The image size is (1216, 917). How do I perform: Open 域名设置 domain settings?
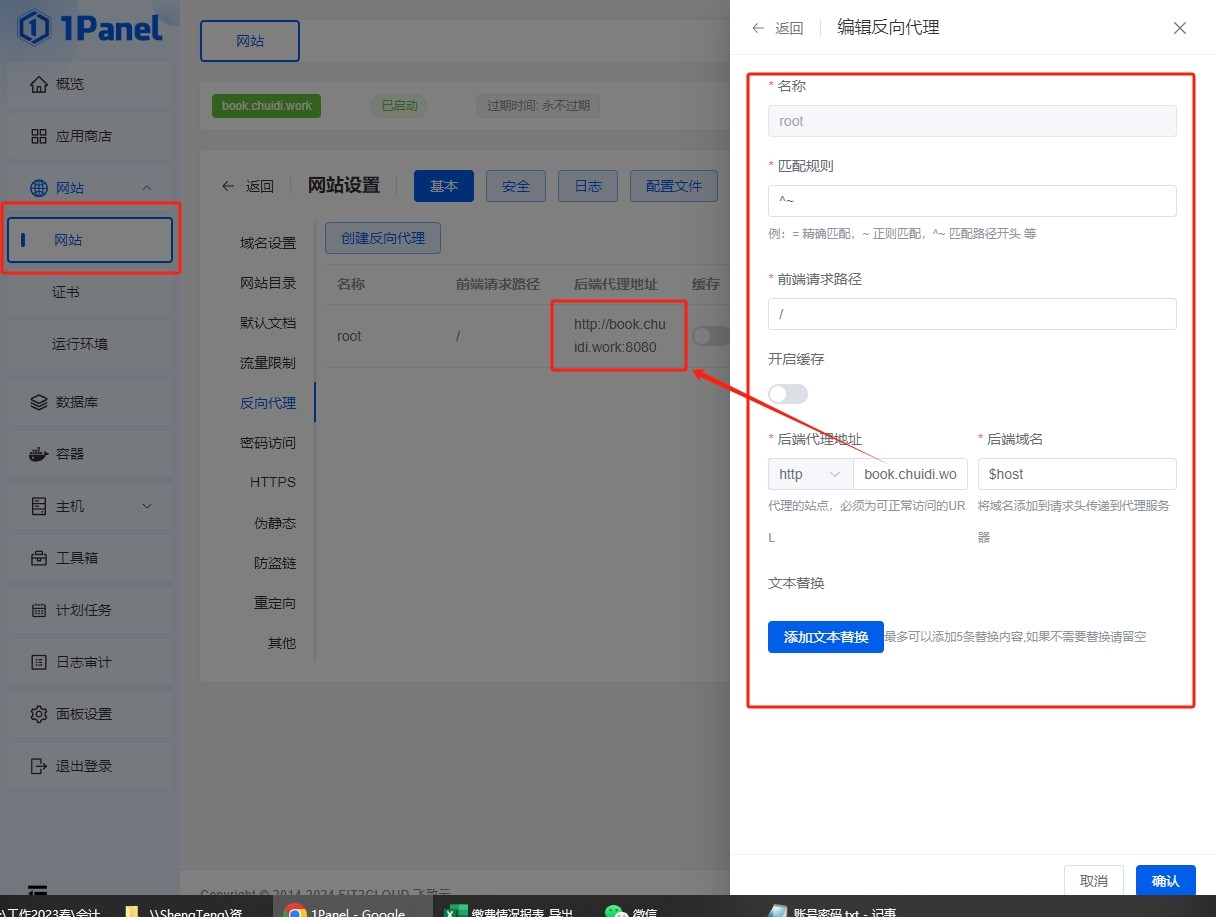268,243
